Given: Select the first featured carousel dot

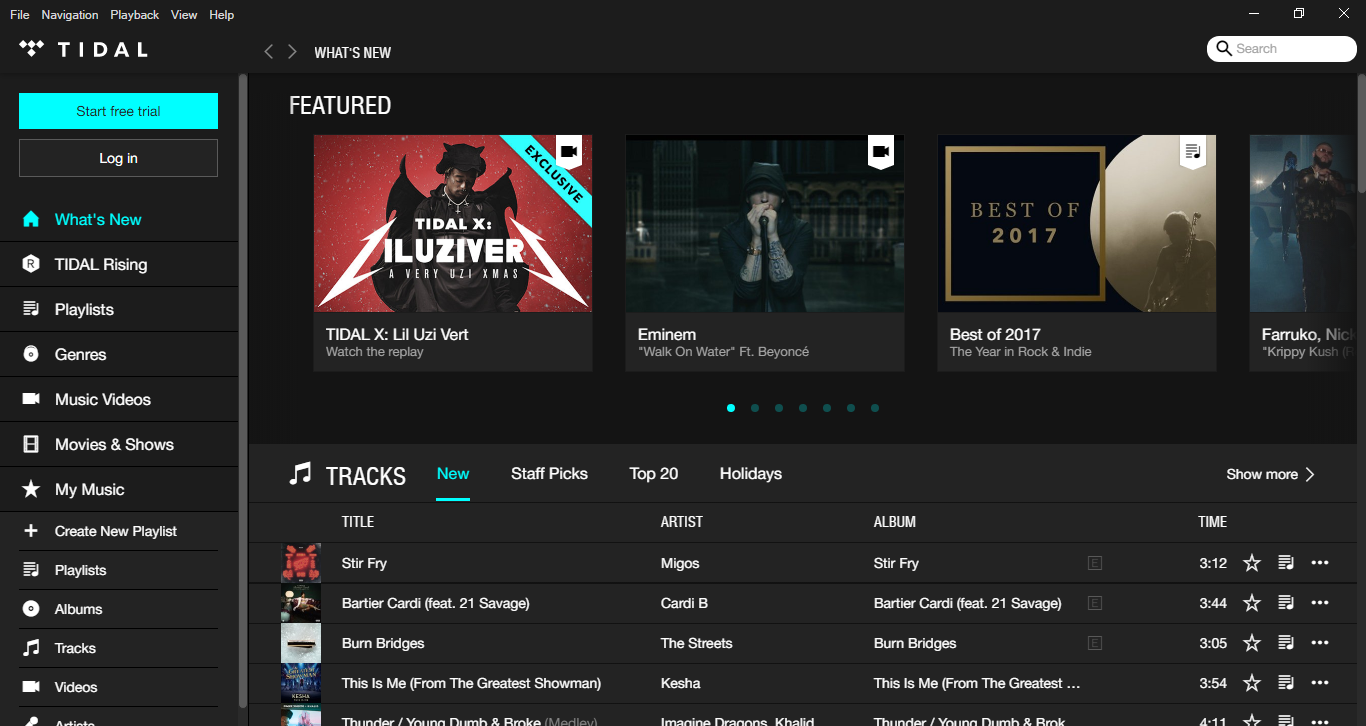Looking at the screenshot, I should pyautogui.click(x=731, y=408).
